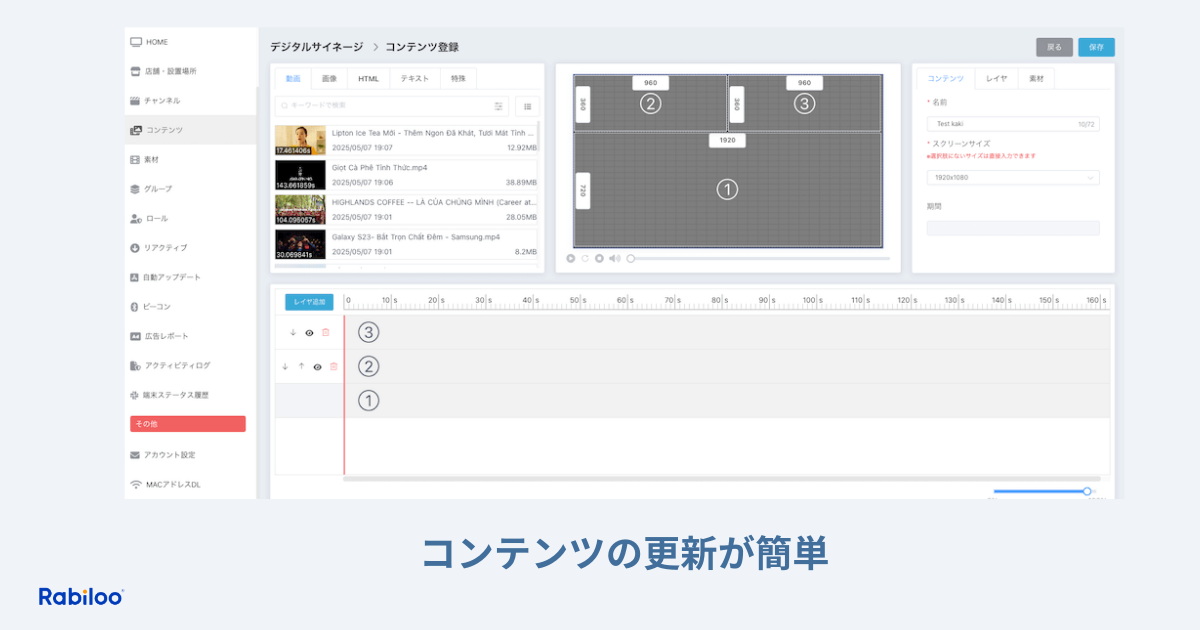Switch to the テキスト tab
This screenshot has width=1200, height=630.
click(x=414, y=78)
